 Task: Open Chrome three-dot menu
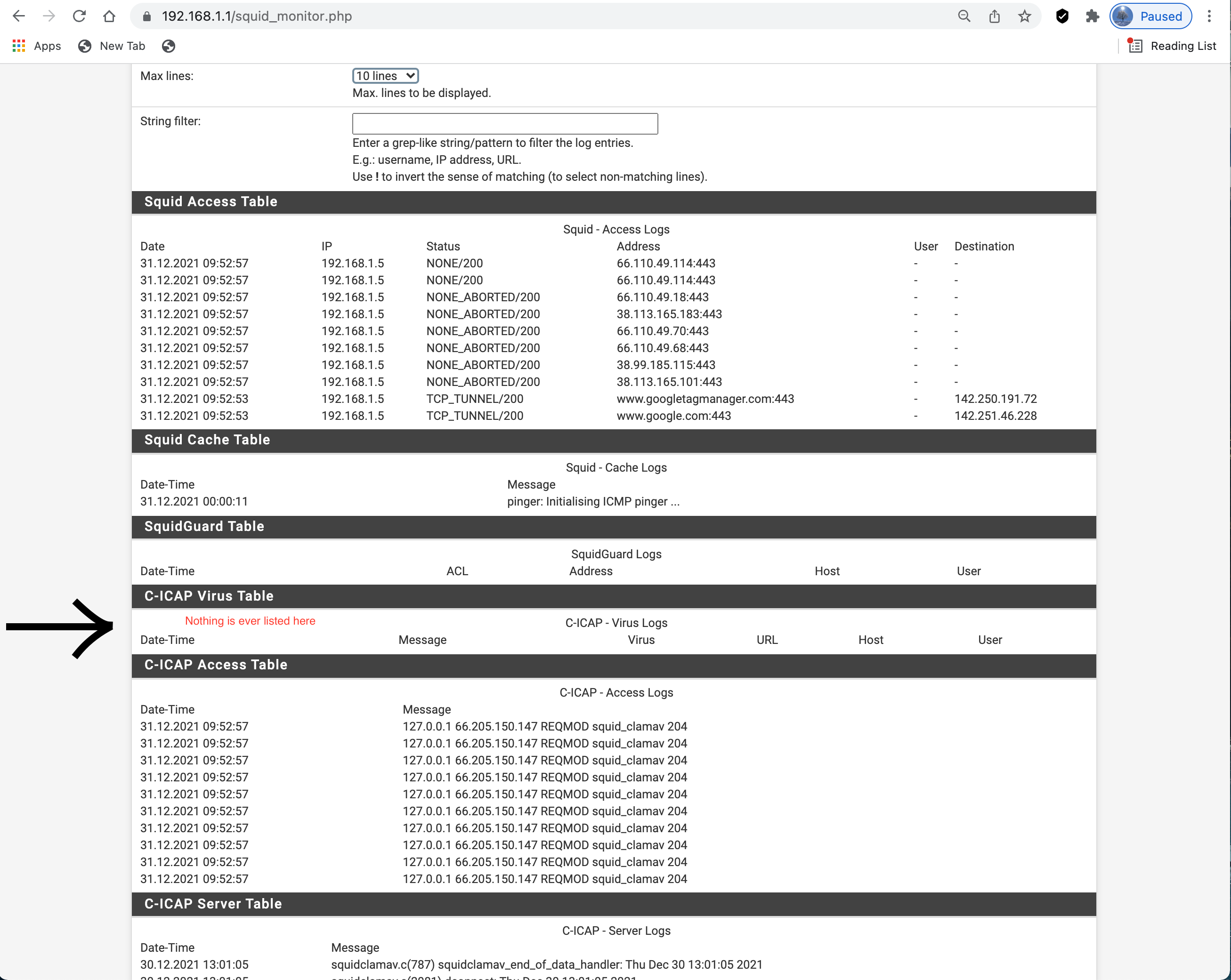[1209, 16]
